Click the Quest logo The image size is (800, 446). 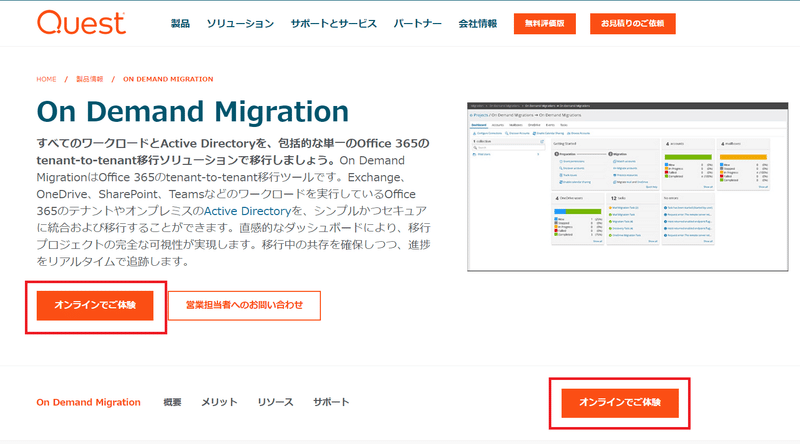(81, 22)
